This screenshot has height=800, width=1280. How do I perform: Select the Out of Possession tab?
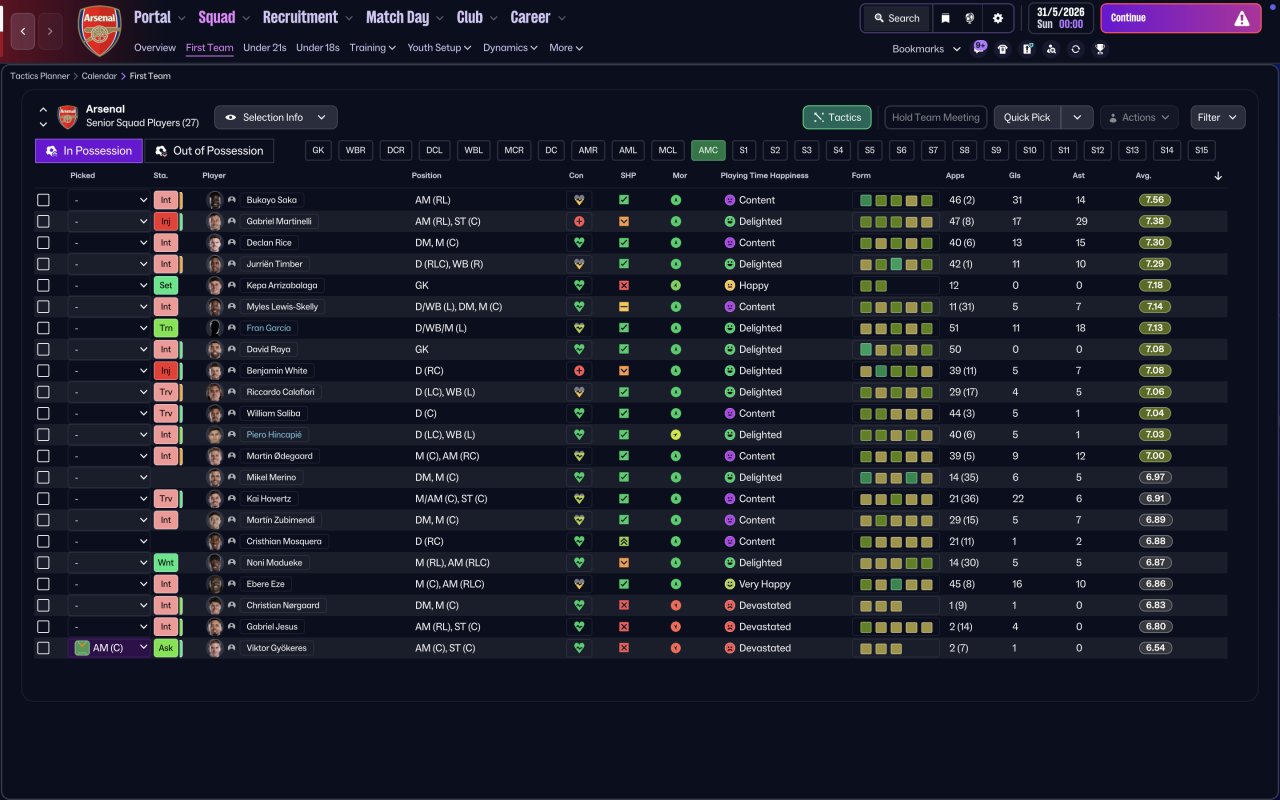[x=209, y=151]
